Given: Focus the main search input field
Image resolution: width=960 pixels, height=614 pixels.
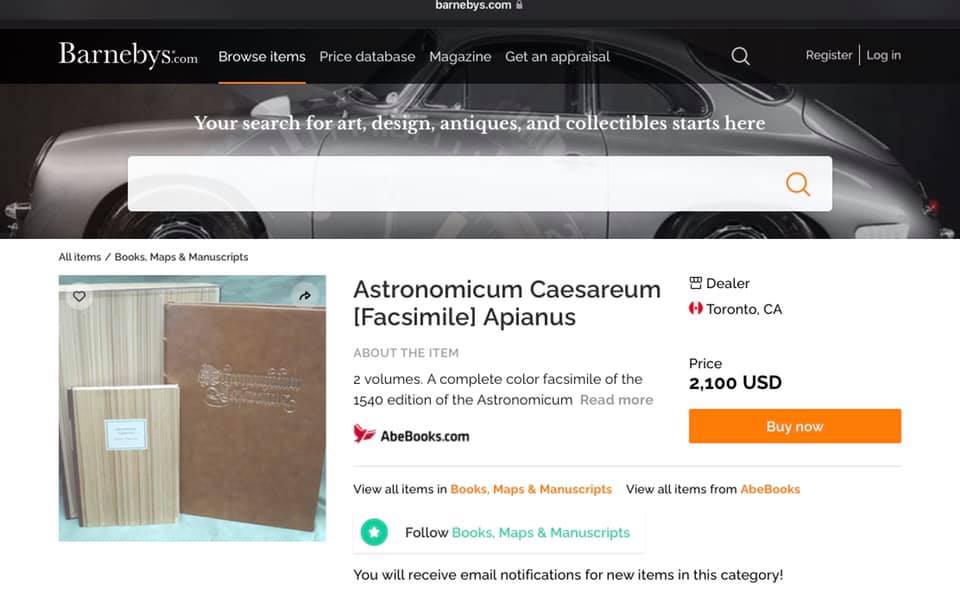Looking at the screenshot, I should click(453, 184).
